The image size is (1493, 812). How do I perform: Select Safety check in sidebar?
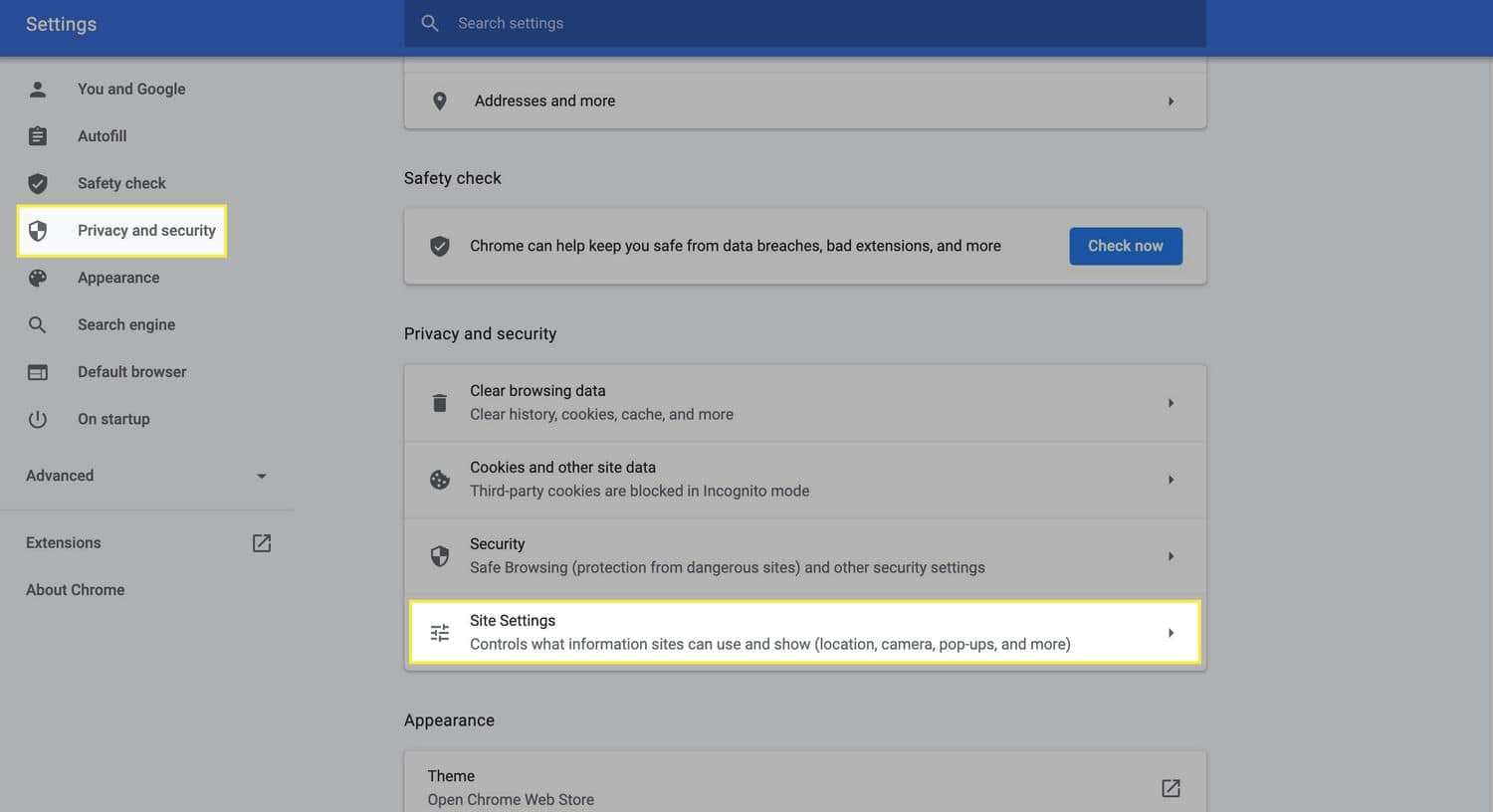[x=121, y=183]
